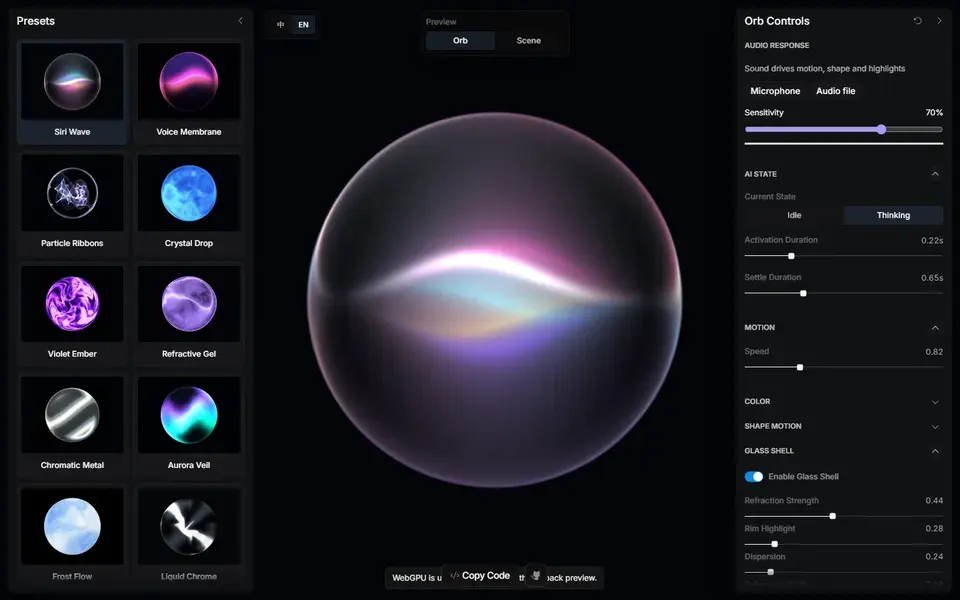Adjust the Activation Duration slider
The image size is (960, 600).
pyautogui.click(x=844, y=256)
